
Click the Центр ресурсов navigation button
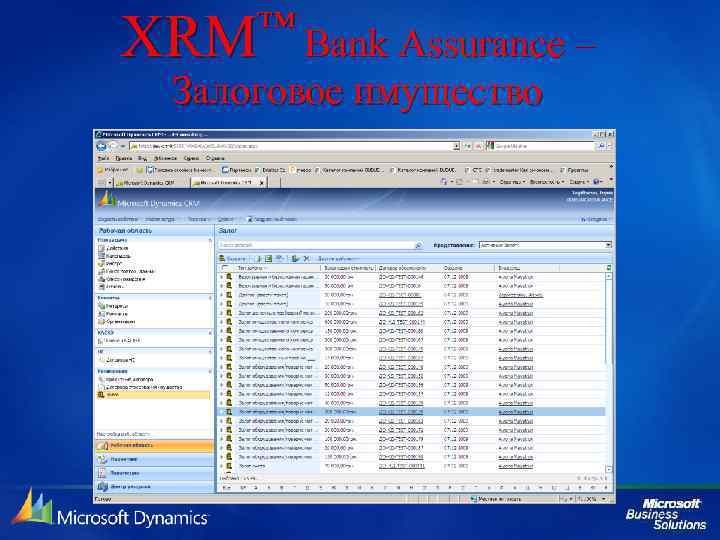coord(154,486)
